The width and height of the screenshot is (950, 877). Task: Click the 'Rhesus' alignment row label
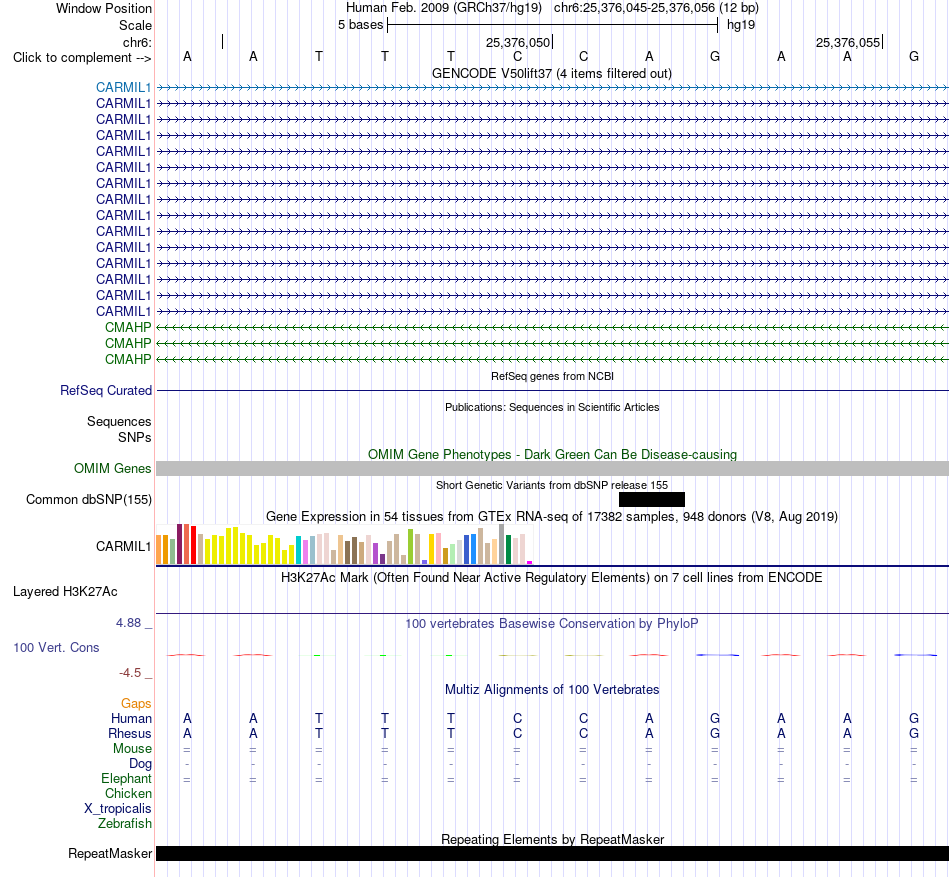[x=130, y=733]
